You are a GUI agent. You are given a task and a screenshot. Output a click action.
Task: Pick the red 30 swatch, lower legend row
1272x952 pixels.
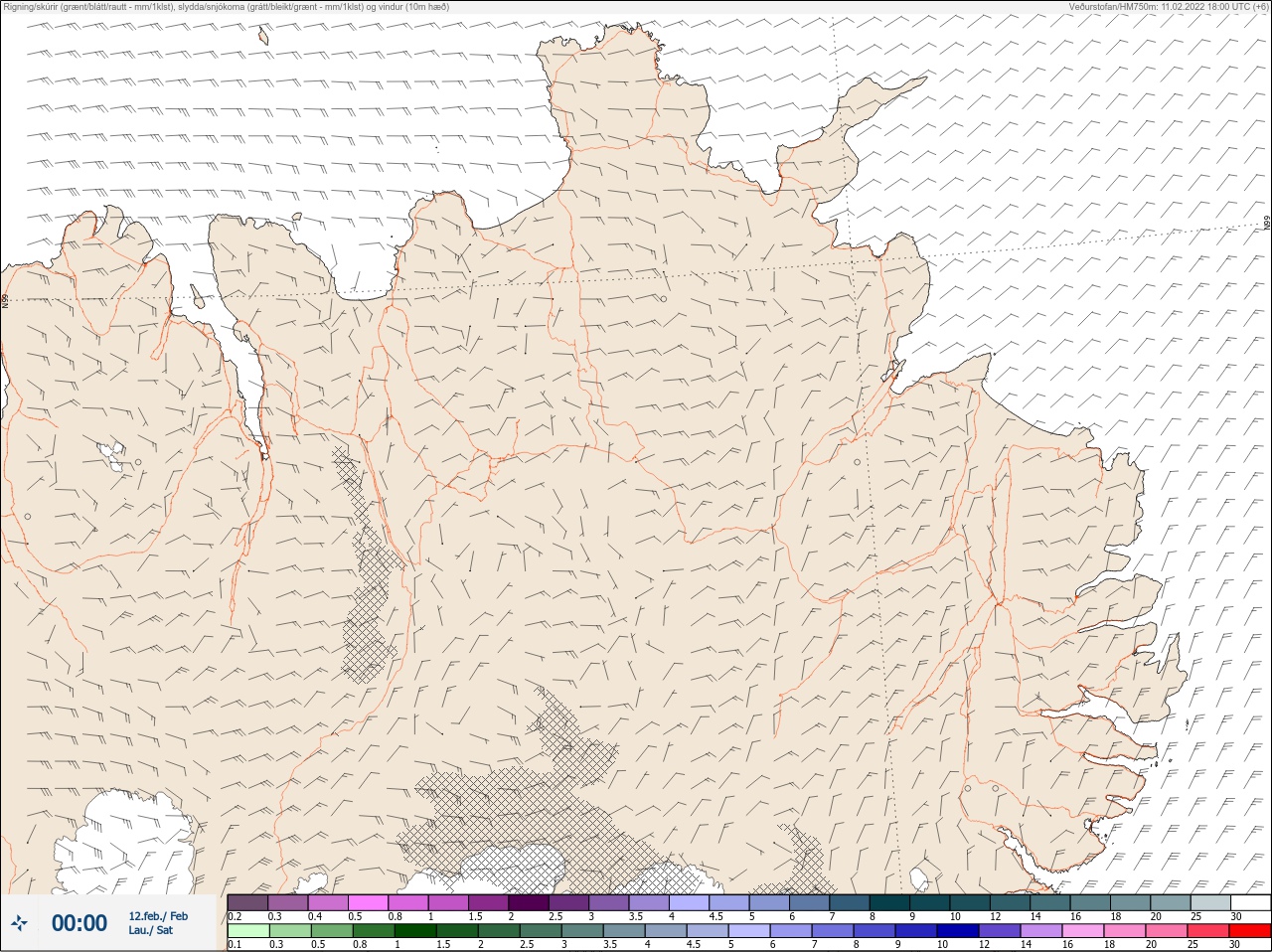pyautogui.click(x=1250, y=931)
